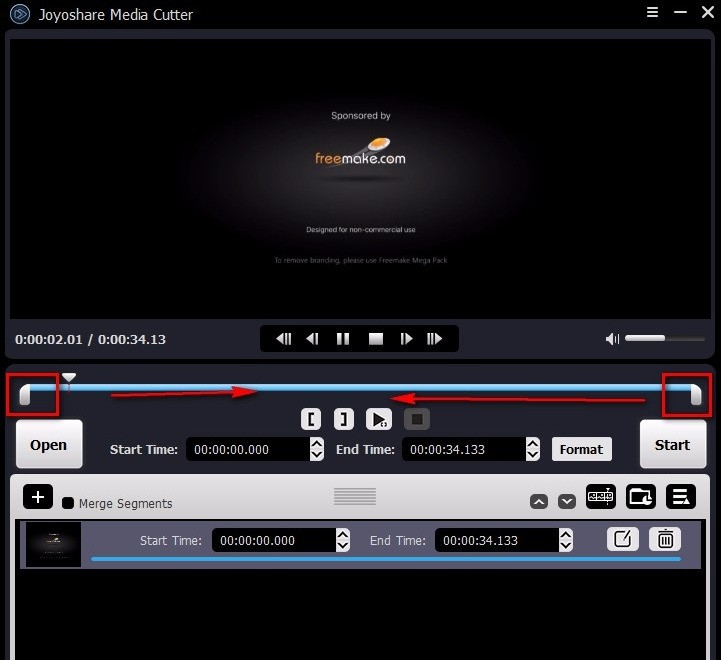The width and height of the screenshot is (721, 660).
Task: Decrease segment row Start Time value
Action: (343, 546)
